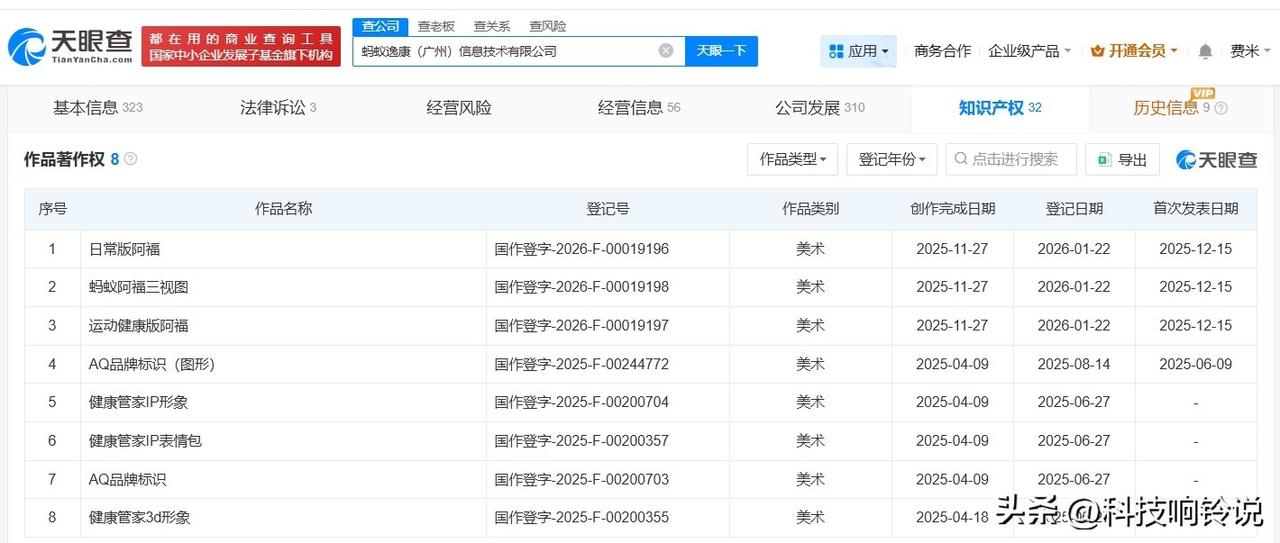The width and height of the screenshot is (1280, 543).
Task: Click the 导出 export button
Action: coord(1122,159)
